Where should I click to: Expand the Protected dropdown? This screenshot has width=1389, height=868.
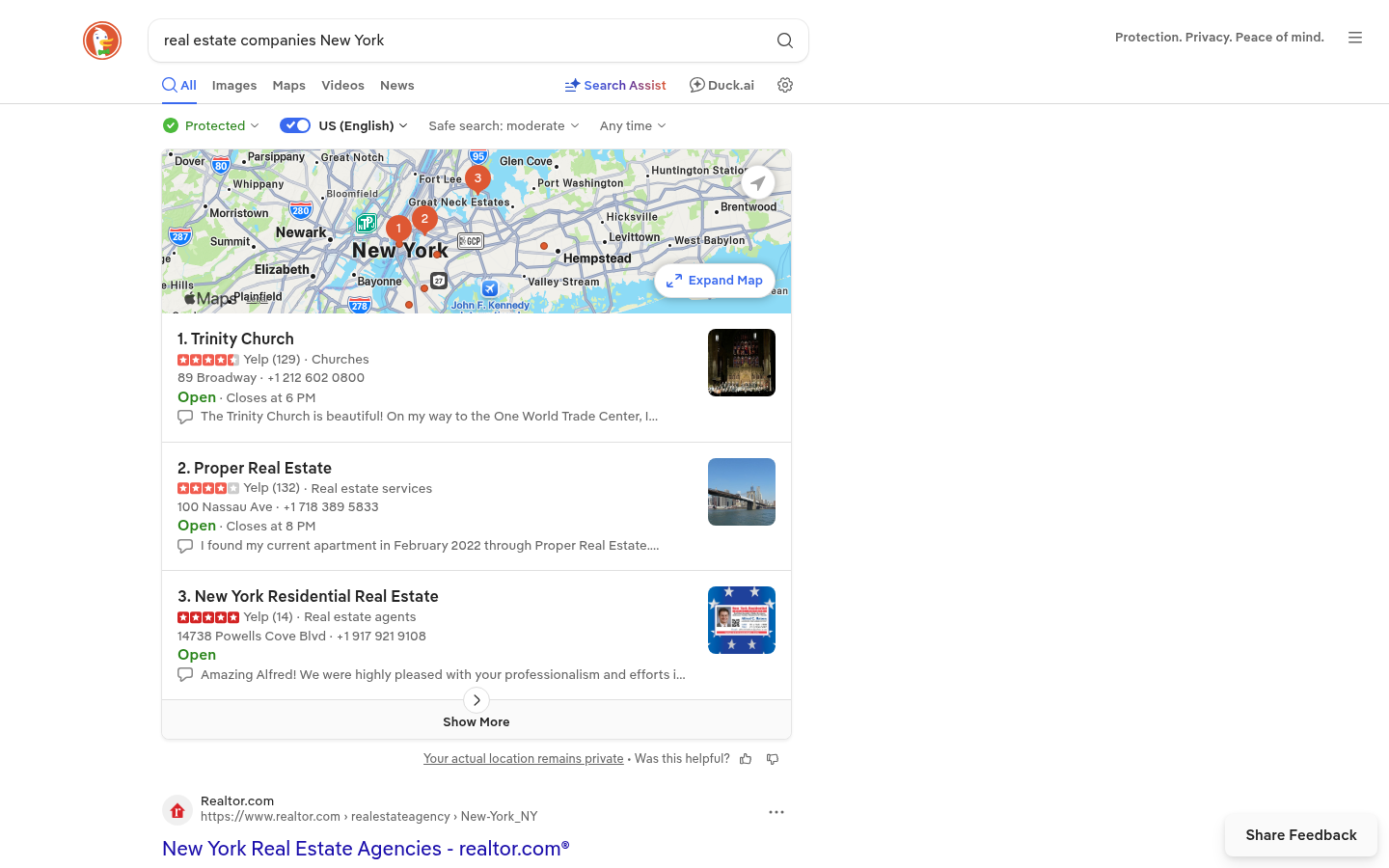coord(222,125)
